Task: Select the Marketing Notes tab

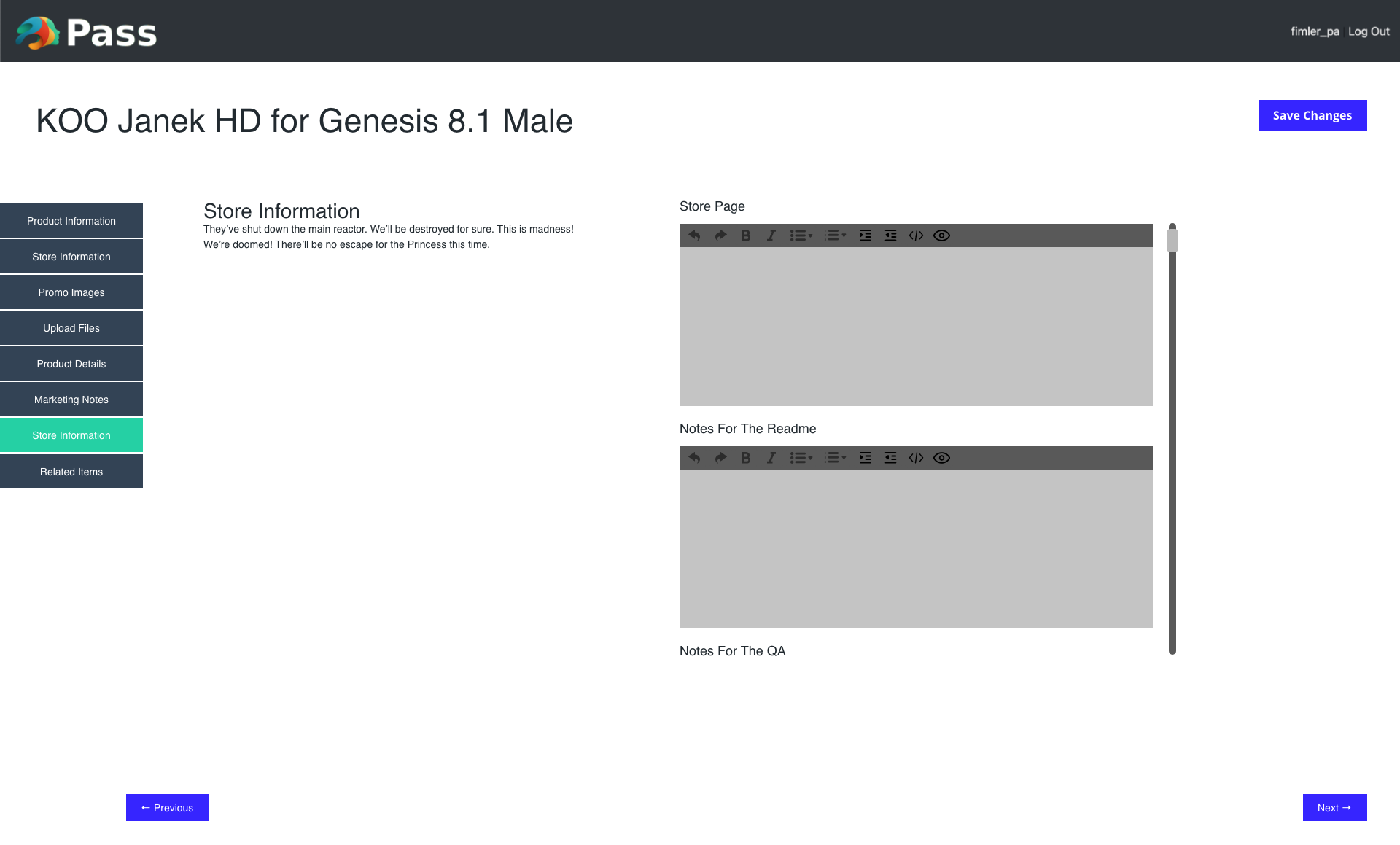Action: pyautogui.click(x=71, y=400)
